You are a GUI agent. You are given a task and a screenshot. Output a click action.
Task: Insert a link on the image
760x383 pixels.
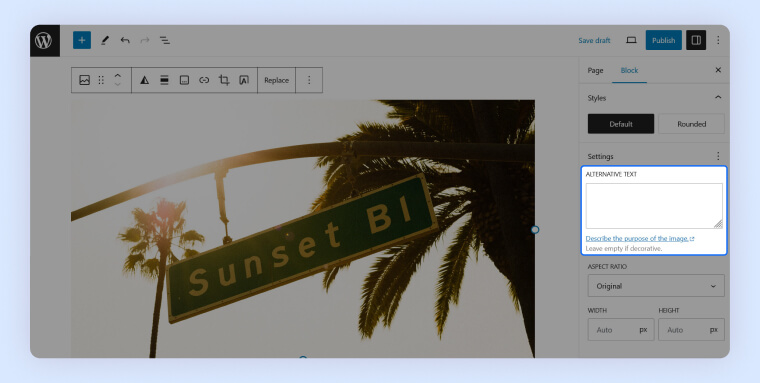[x=204, y=80]
